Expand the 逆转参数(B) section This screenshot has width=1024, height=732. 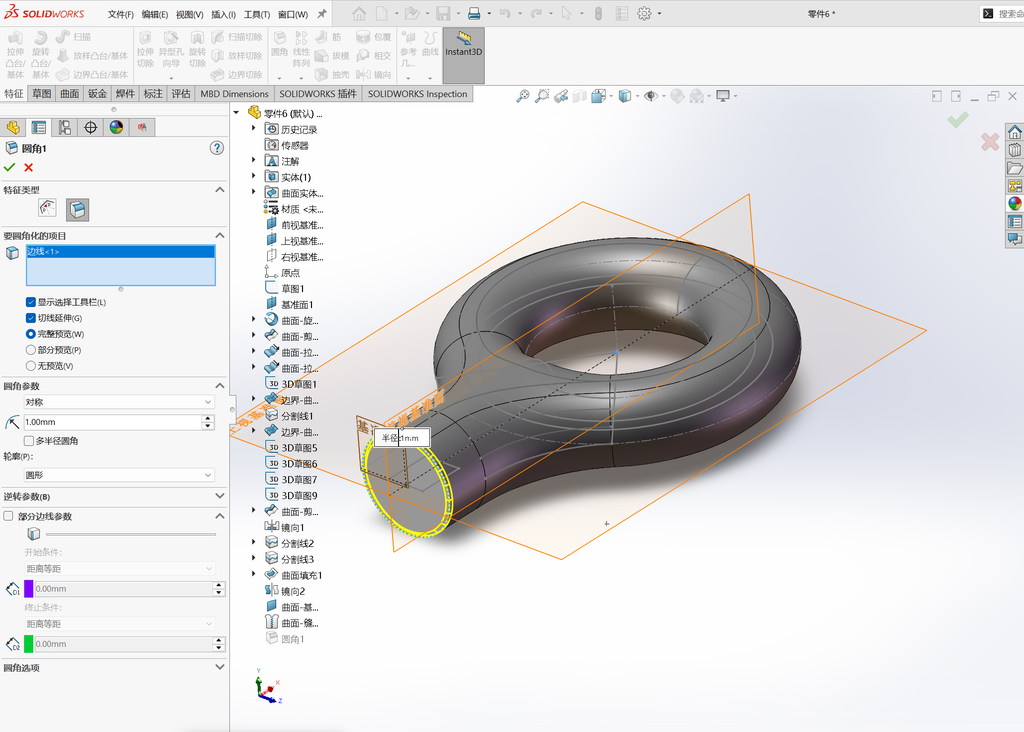pos(219,496)
